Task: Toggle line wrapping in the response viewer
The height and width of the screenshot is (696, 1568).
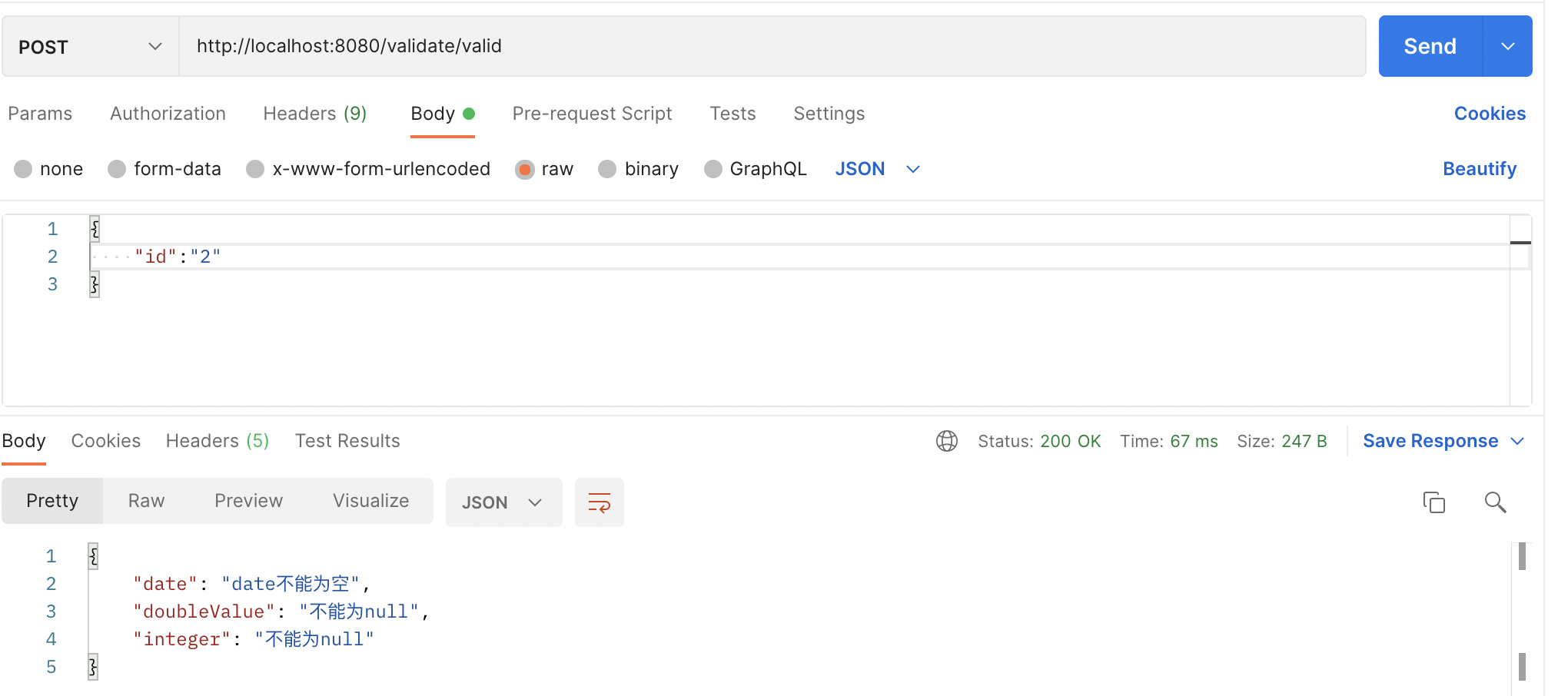Action: click(x=600, y=502)
